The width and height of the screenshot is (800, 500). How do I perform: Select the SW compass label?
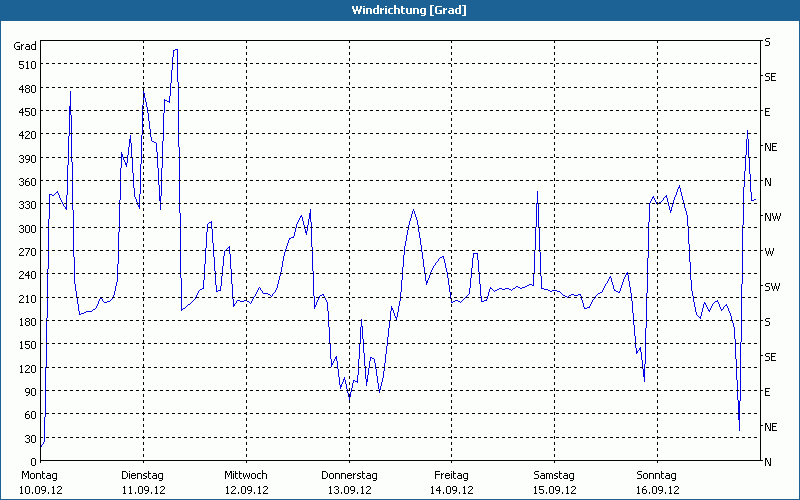point(772,287)
